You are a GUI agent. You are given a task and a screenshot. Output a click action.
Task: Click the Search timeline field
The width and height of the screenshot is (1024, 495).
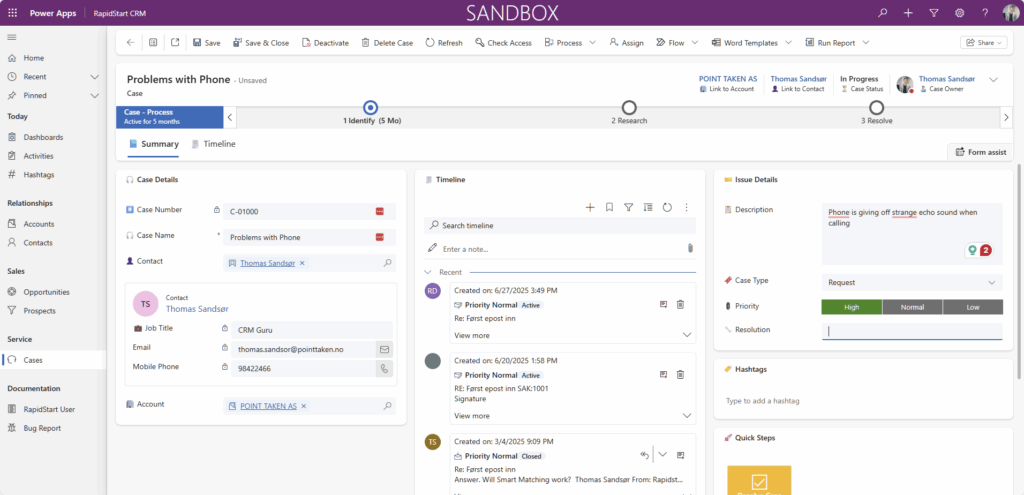click(x=560, y=225)
